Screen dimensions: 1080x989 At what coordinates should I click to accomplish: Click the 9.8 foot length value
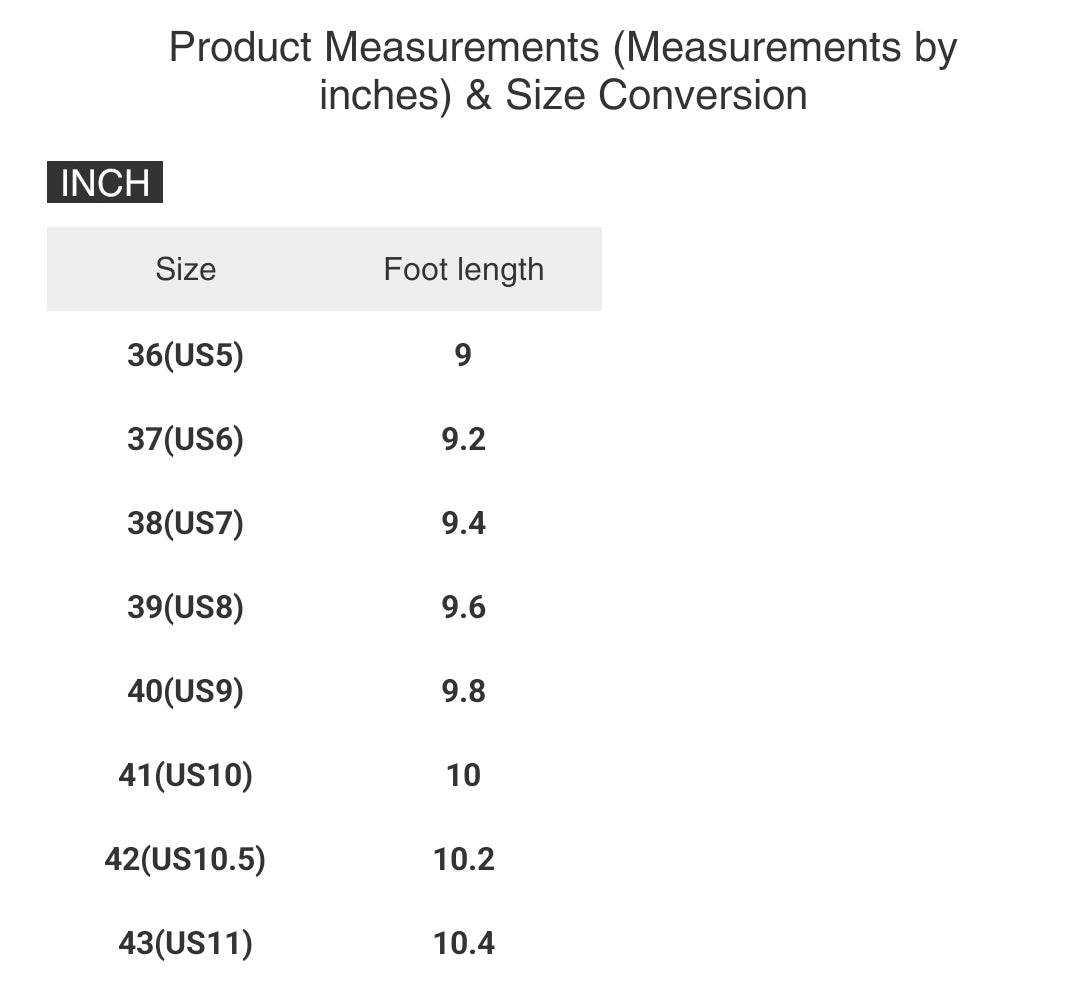coord(463,691)
